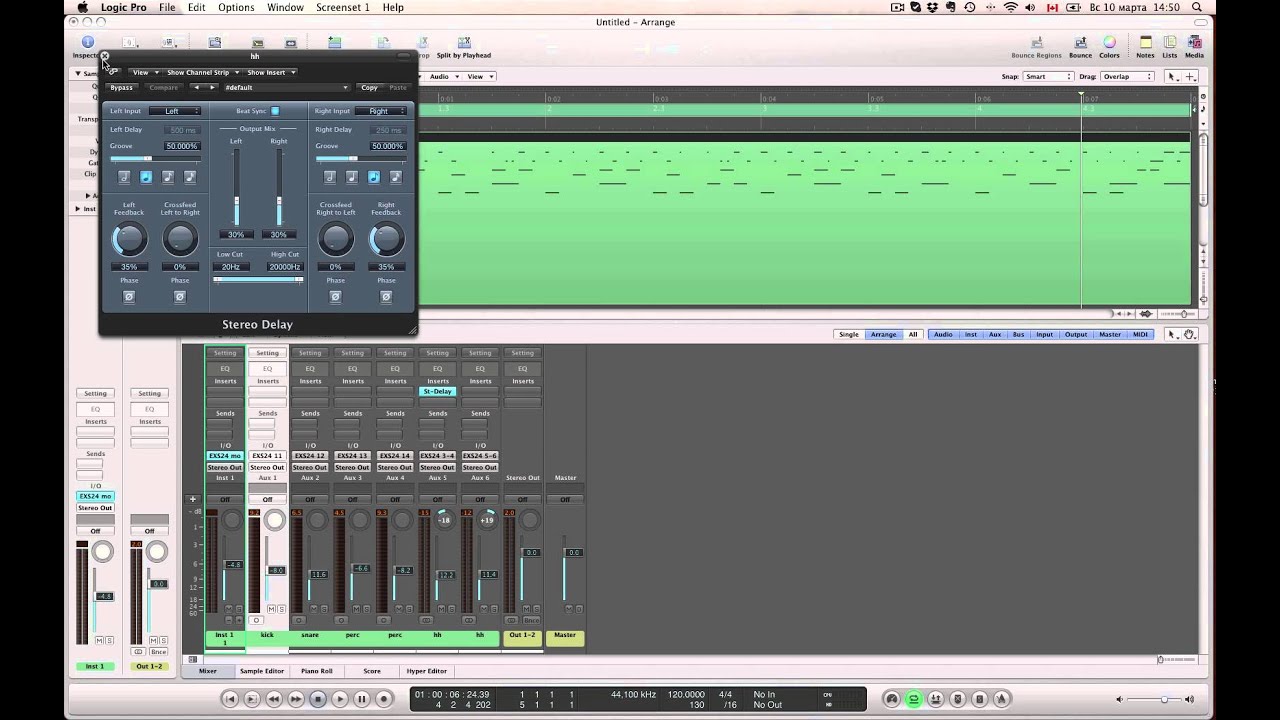Image resolution: width=1280 pixels, height=720 pixels.
Task: Switch to the Hyper Editor tab
Action: point(427,671)
